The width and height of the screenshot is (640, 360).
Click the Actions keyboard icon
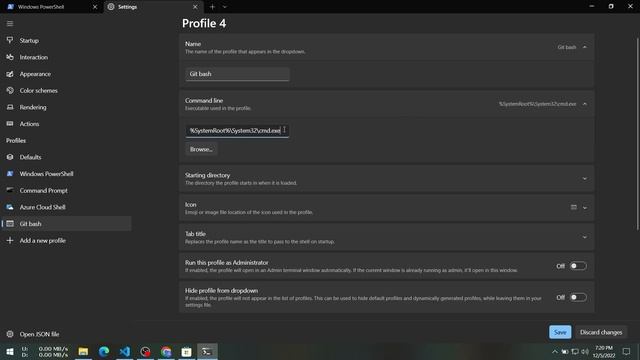tap(10, 124)
